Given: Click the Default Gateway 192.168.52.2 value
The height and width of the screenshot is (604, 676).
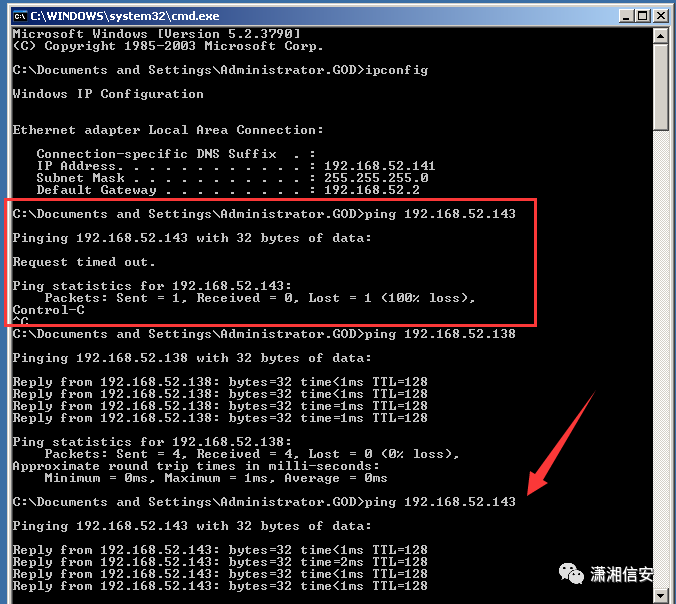Looking at the screenshot, I should tap(372, 190).
